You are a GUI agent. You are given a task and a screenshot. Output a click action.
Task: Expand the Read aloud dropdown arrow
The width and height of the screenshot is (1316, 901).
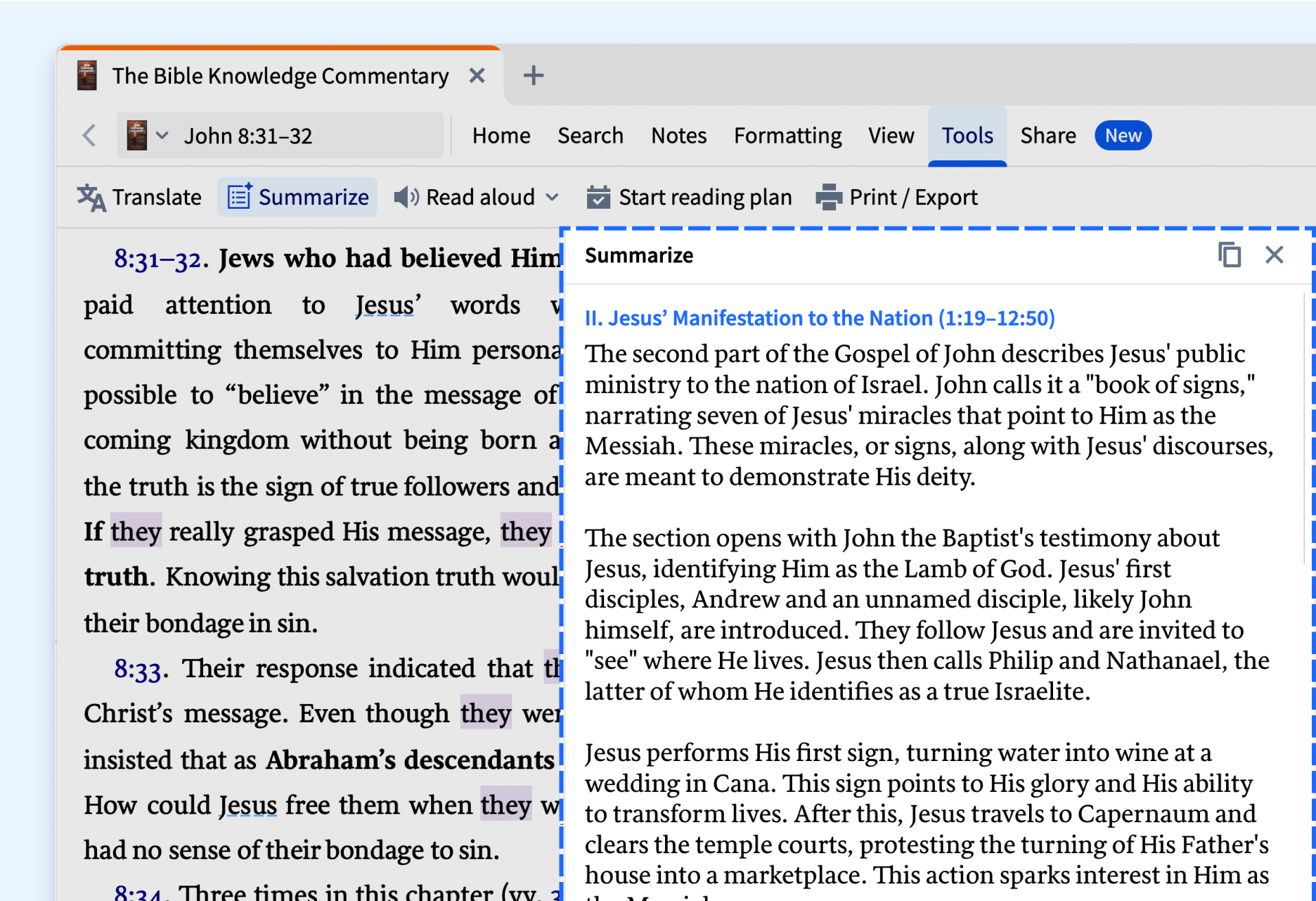553,198
